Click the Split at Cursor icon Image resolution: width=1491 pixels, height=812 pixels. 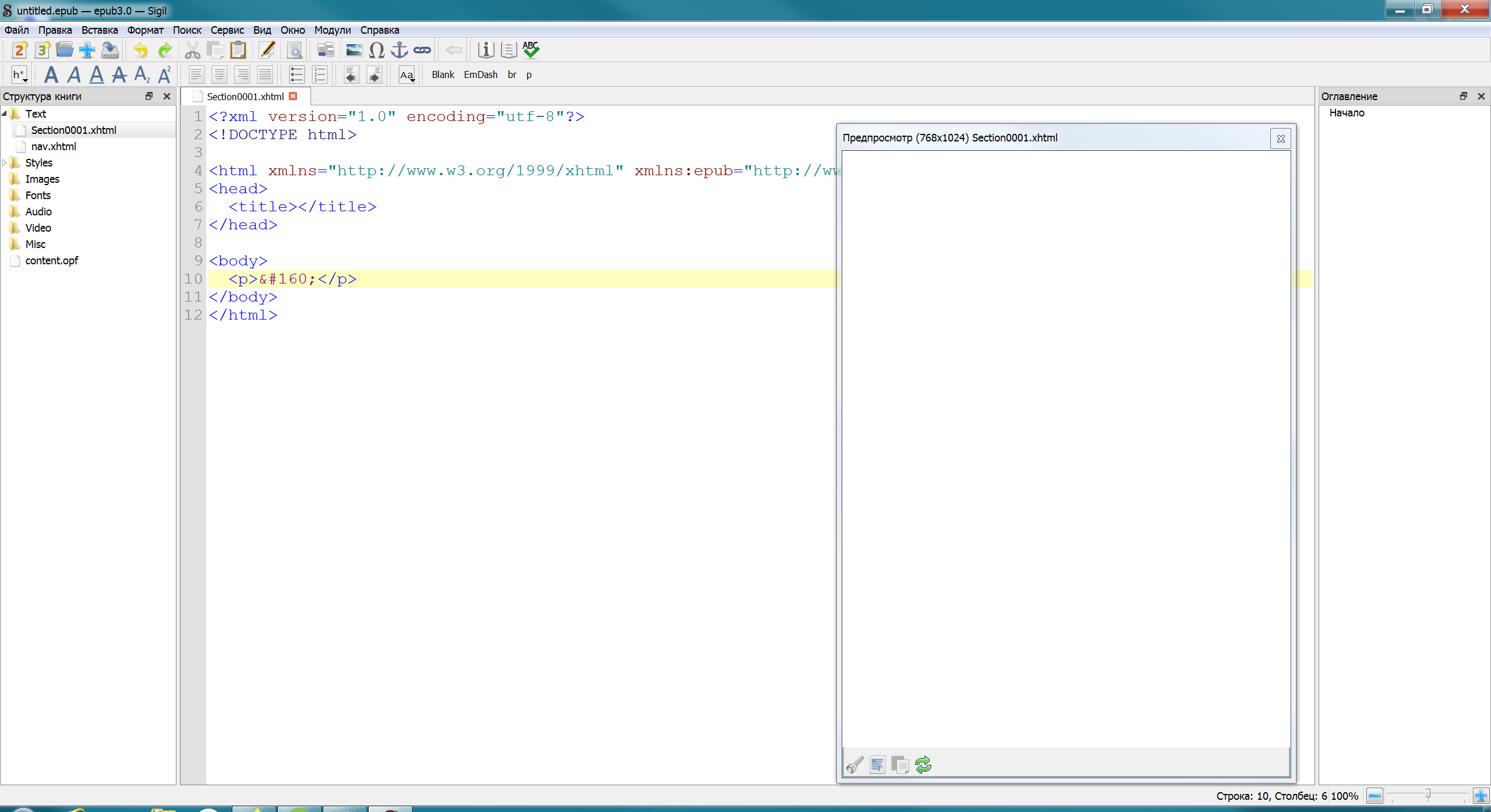click(326, 51)
